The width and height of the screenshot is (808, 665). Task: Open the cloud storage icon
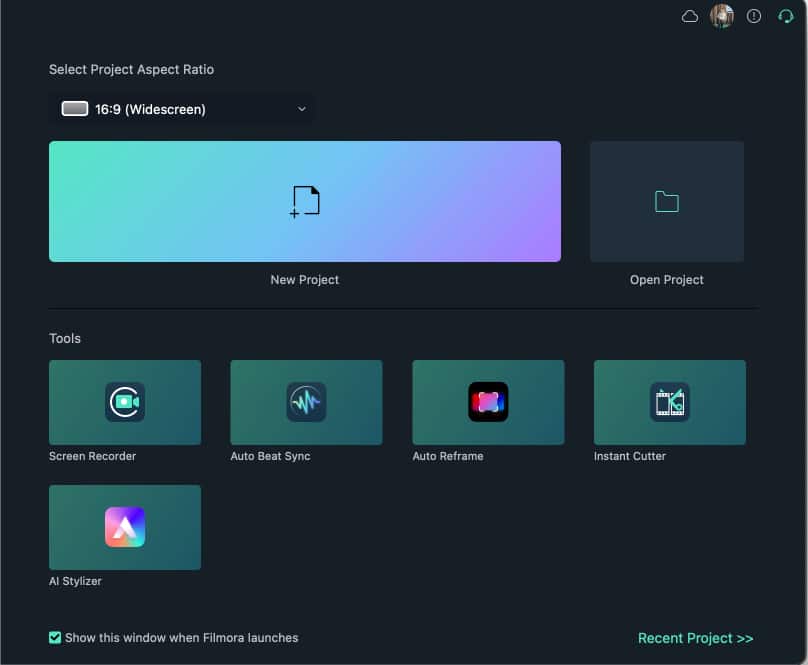coord(689,16)
